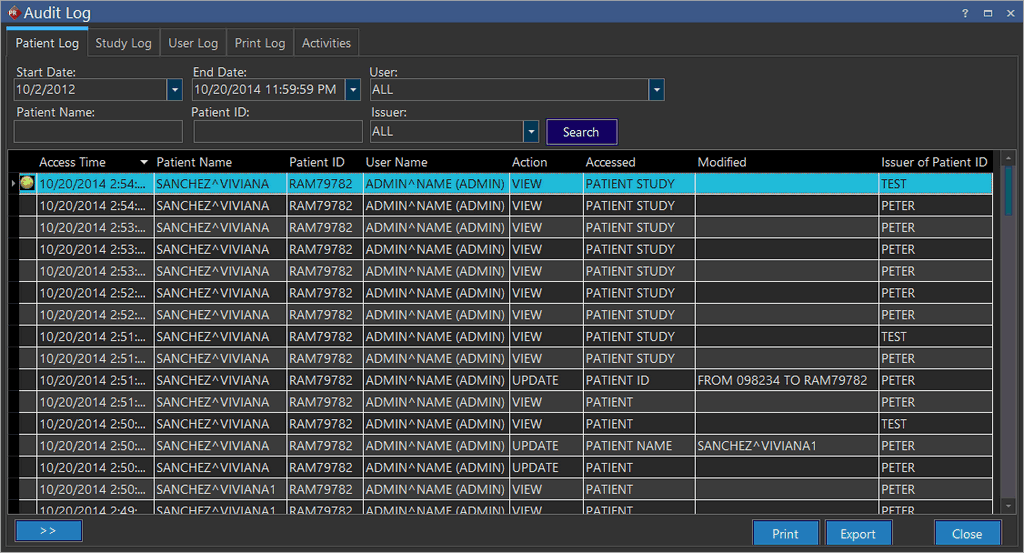Click the double-arrow expand button
The image size is (1024, 553).
coord(48,531)
